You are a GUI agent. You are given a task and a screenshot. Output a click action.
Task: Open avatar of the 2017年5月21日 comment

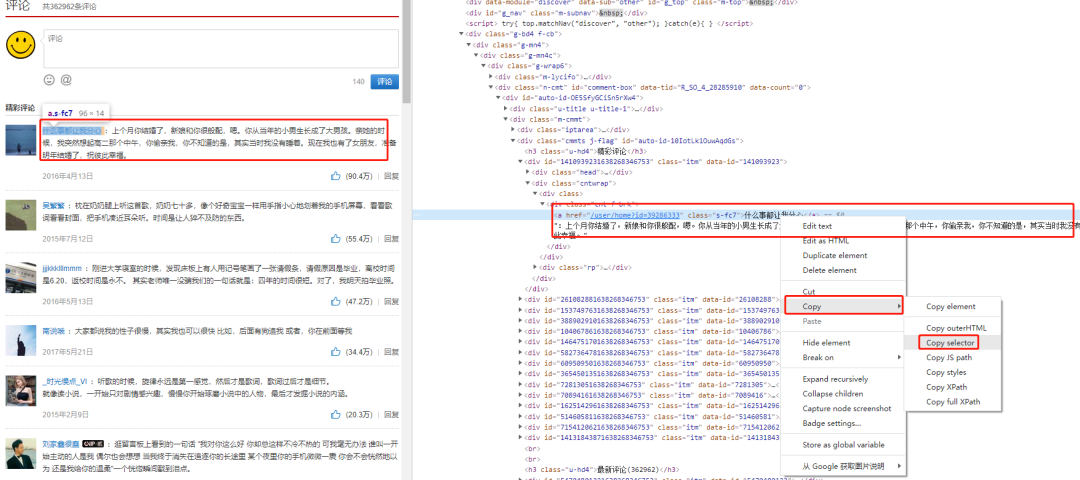point(21,340)
